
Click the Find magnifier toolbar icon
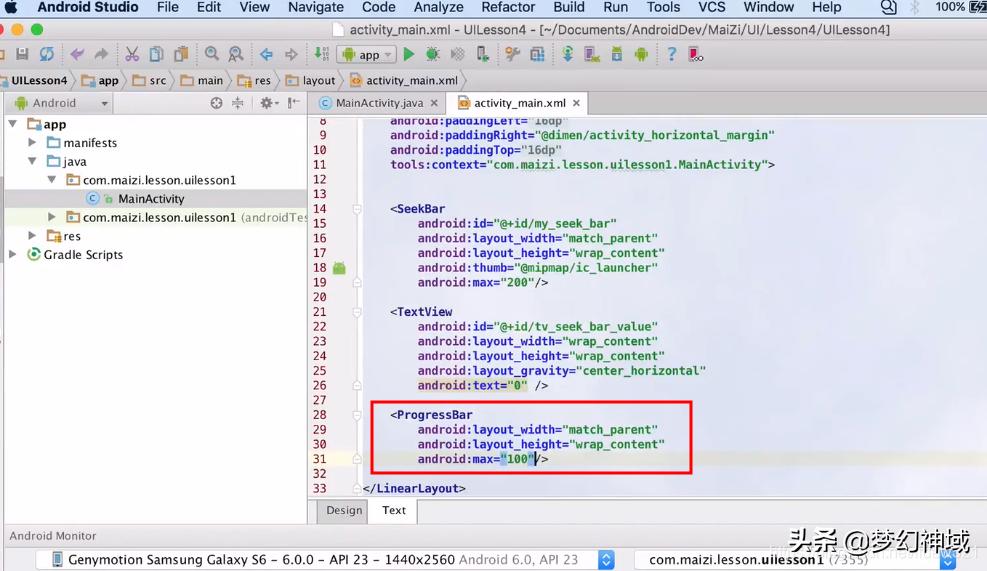coord(211,54)
